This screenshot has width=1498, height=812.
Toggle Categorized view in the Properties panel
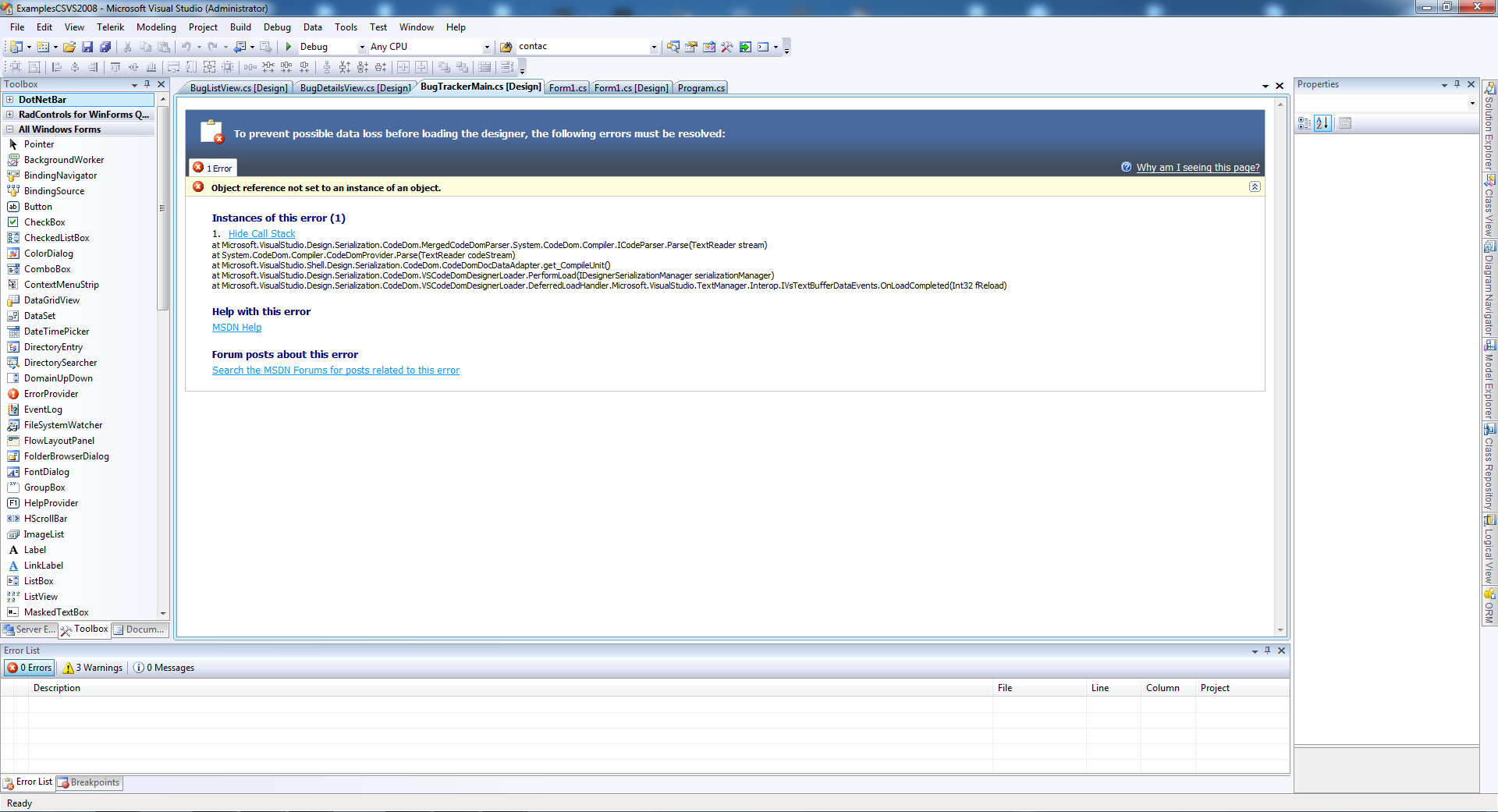coord(1305,122)
